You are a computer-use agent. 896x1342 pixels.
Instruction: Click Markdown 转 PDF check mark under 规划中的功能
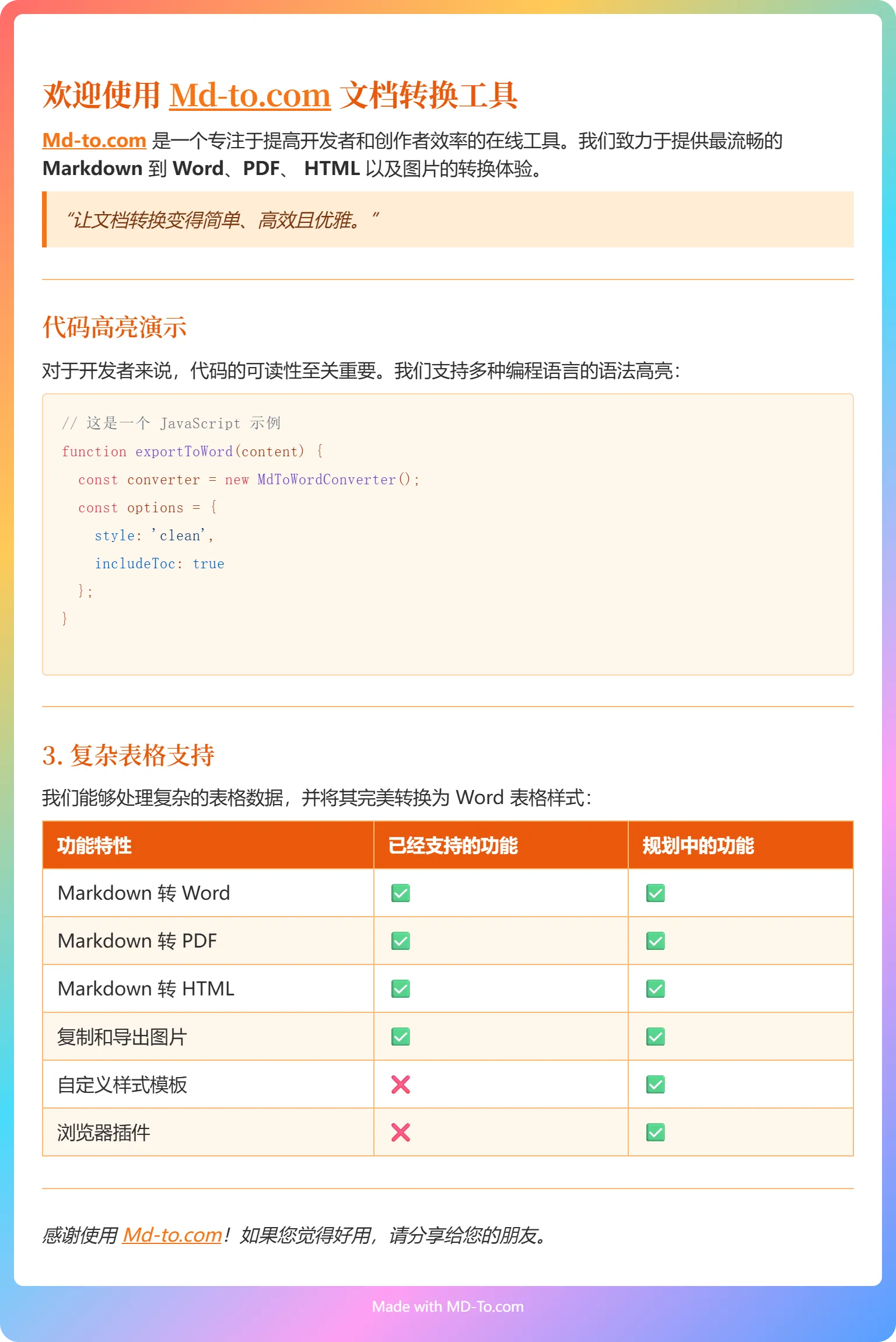coord(655,941)
